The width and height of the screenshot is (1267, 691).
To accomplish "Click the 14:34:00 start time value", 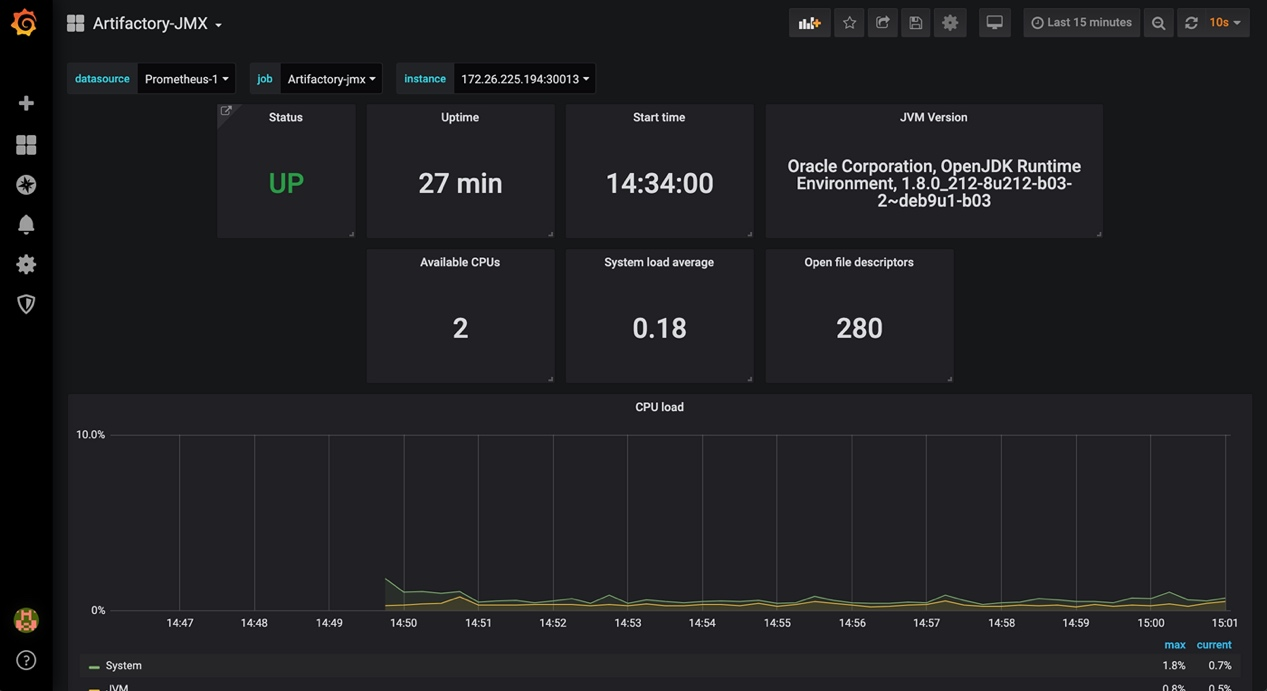I will 659,183.
